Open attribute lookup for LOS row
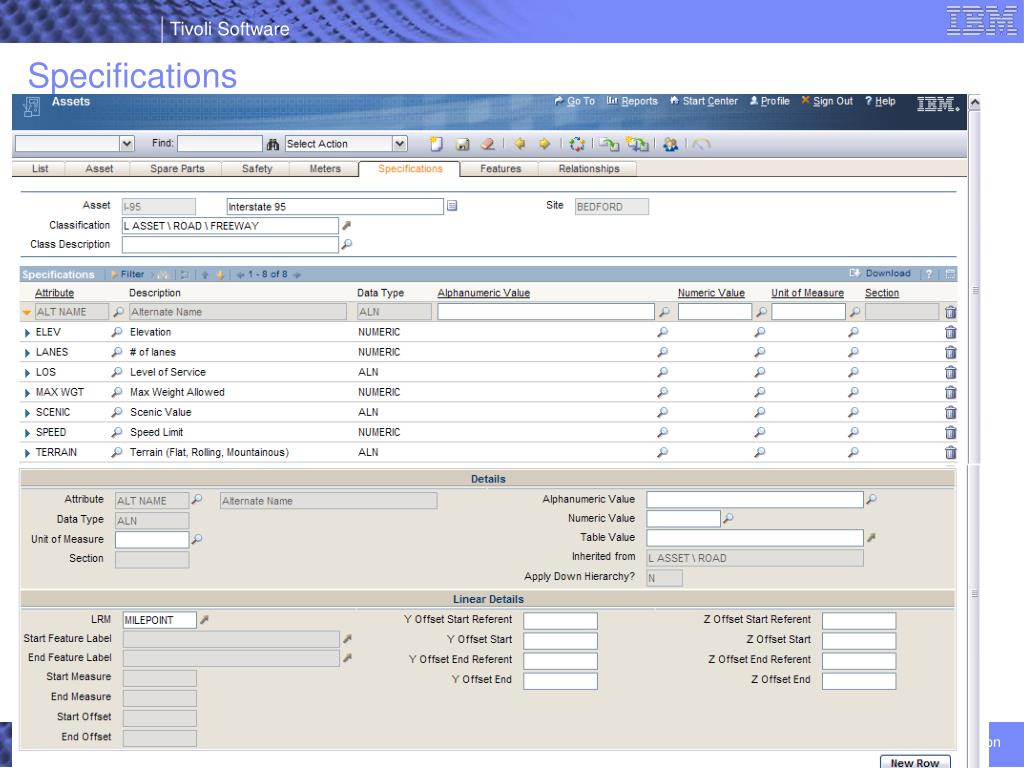 coord(116,372)
